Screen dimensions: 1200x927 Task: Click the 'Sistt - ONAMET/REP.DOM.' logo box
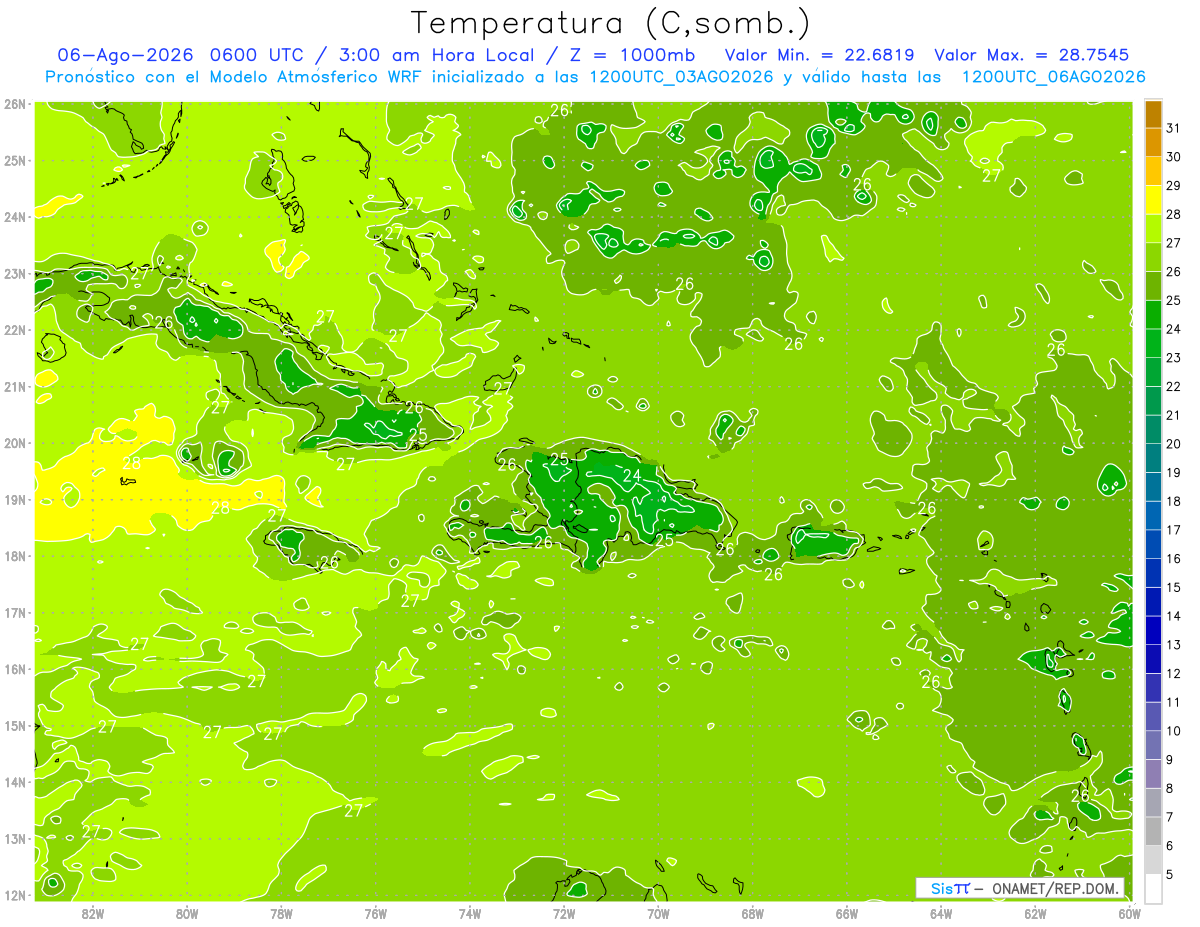click(1019, 888)
